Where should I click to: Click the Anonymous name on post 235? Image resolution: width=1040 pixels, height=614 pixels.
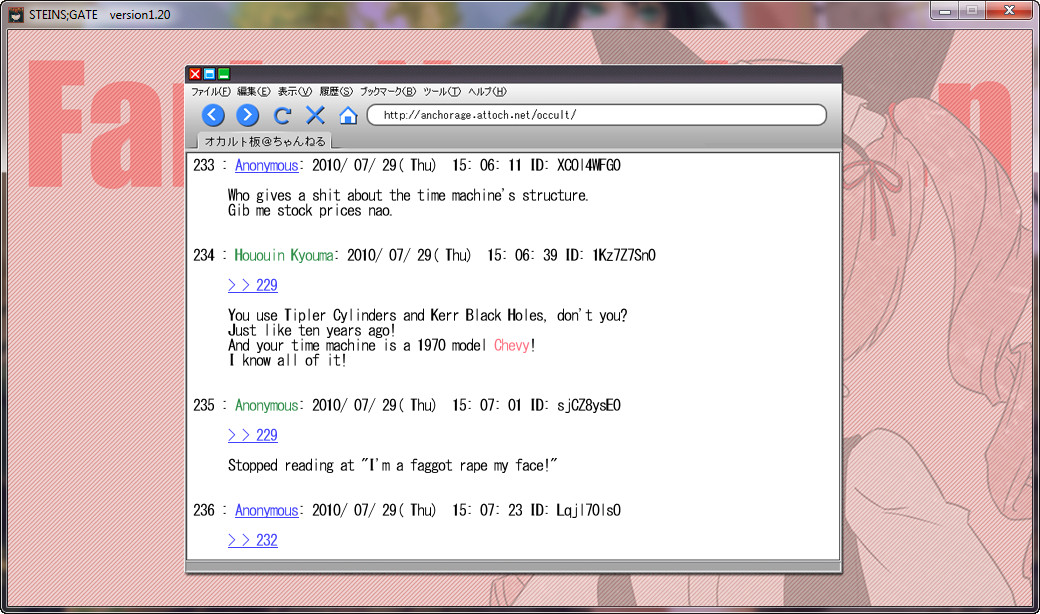[267, 405]
